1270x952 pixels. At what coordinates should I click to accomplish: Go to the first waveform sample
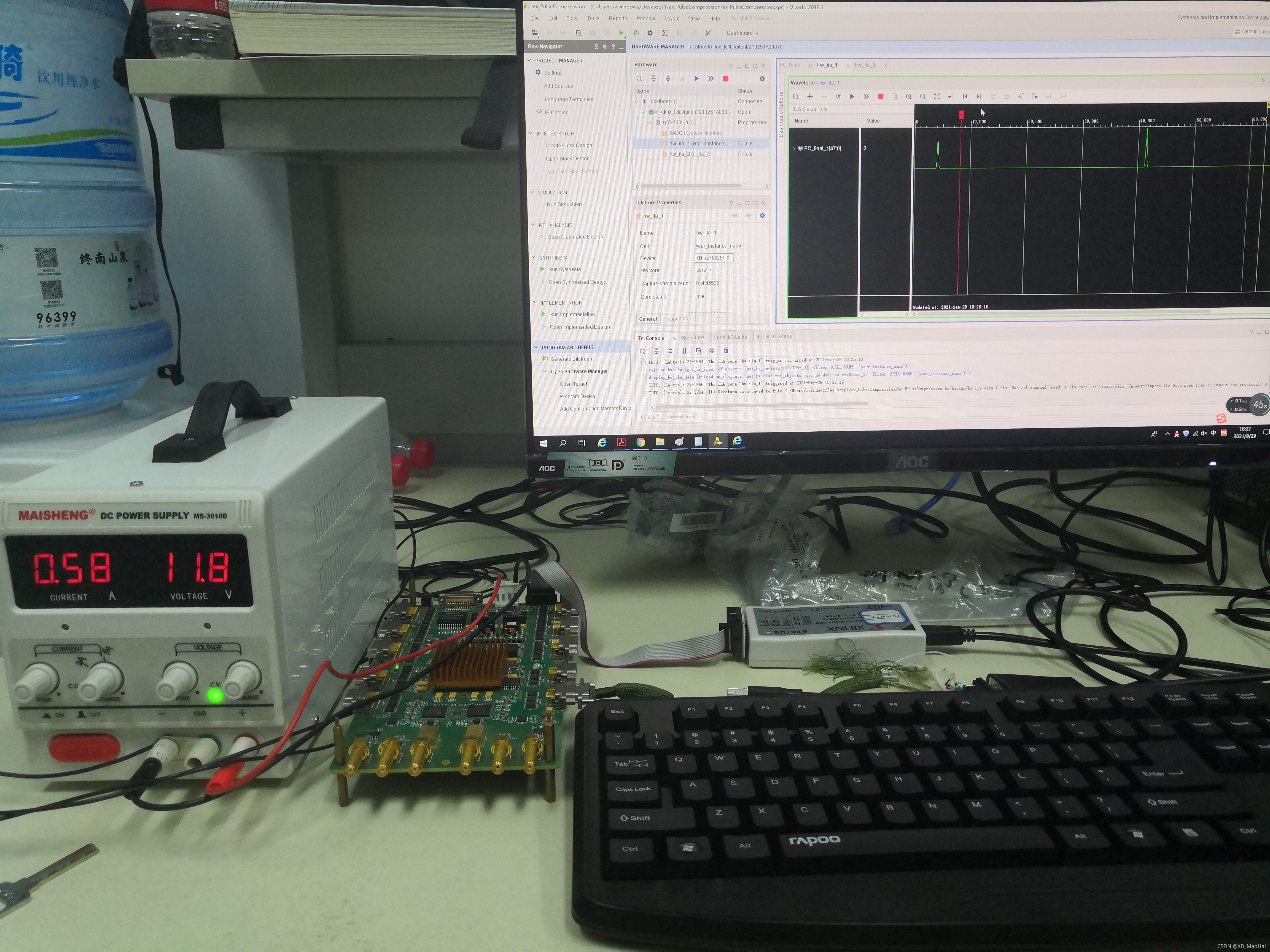point(965,96)
